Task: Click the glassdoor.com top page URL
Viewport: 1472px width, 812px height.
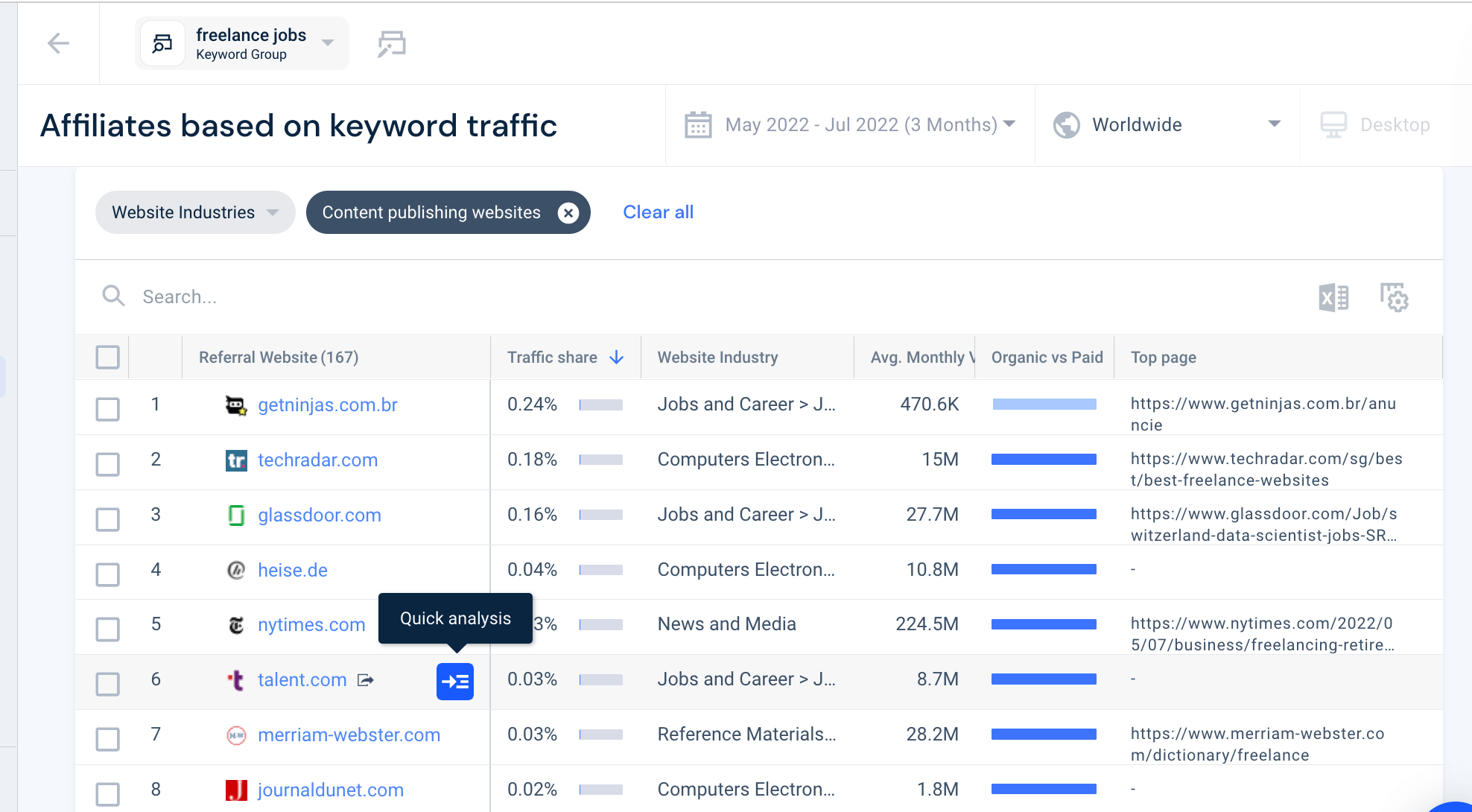Action: coord(1264,524)
